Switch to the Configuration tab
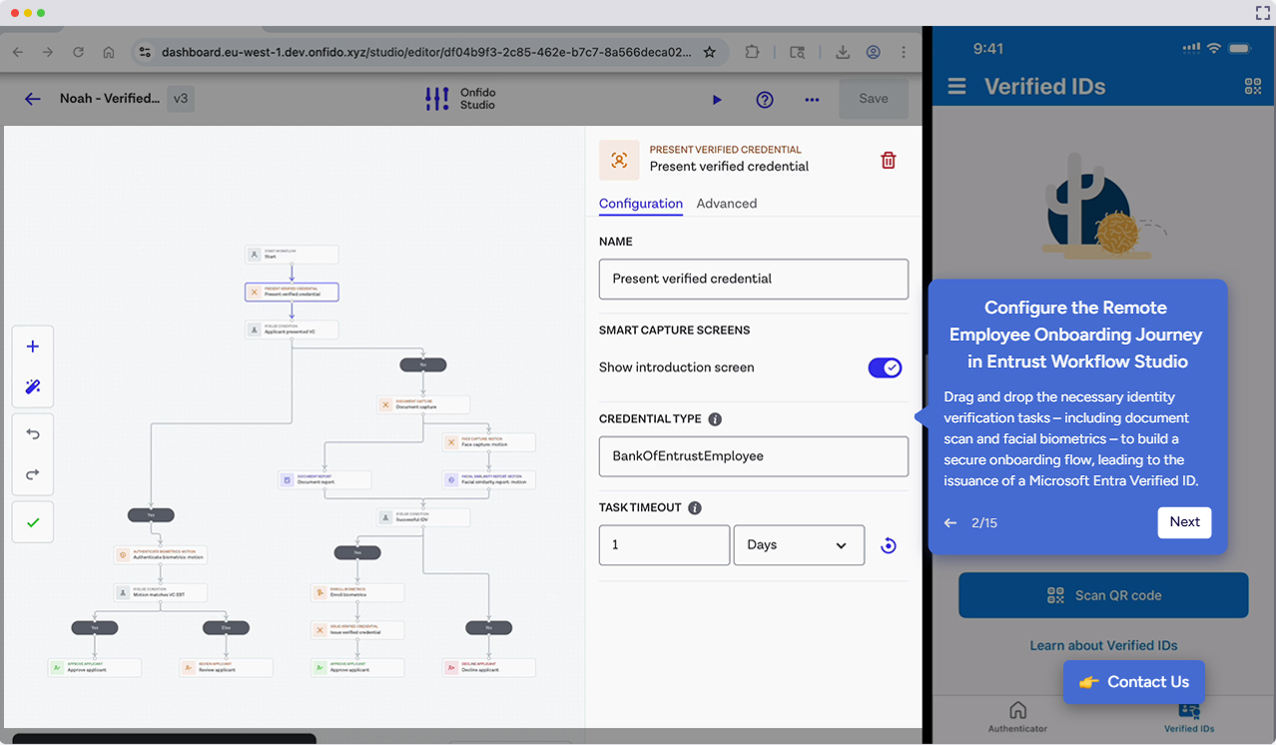This screenshot has height=745, width=1276. tap(641, 203)
